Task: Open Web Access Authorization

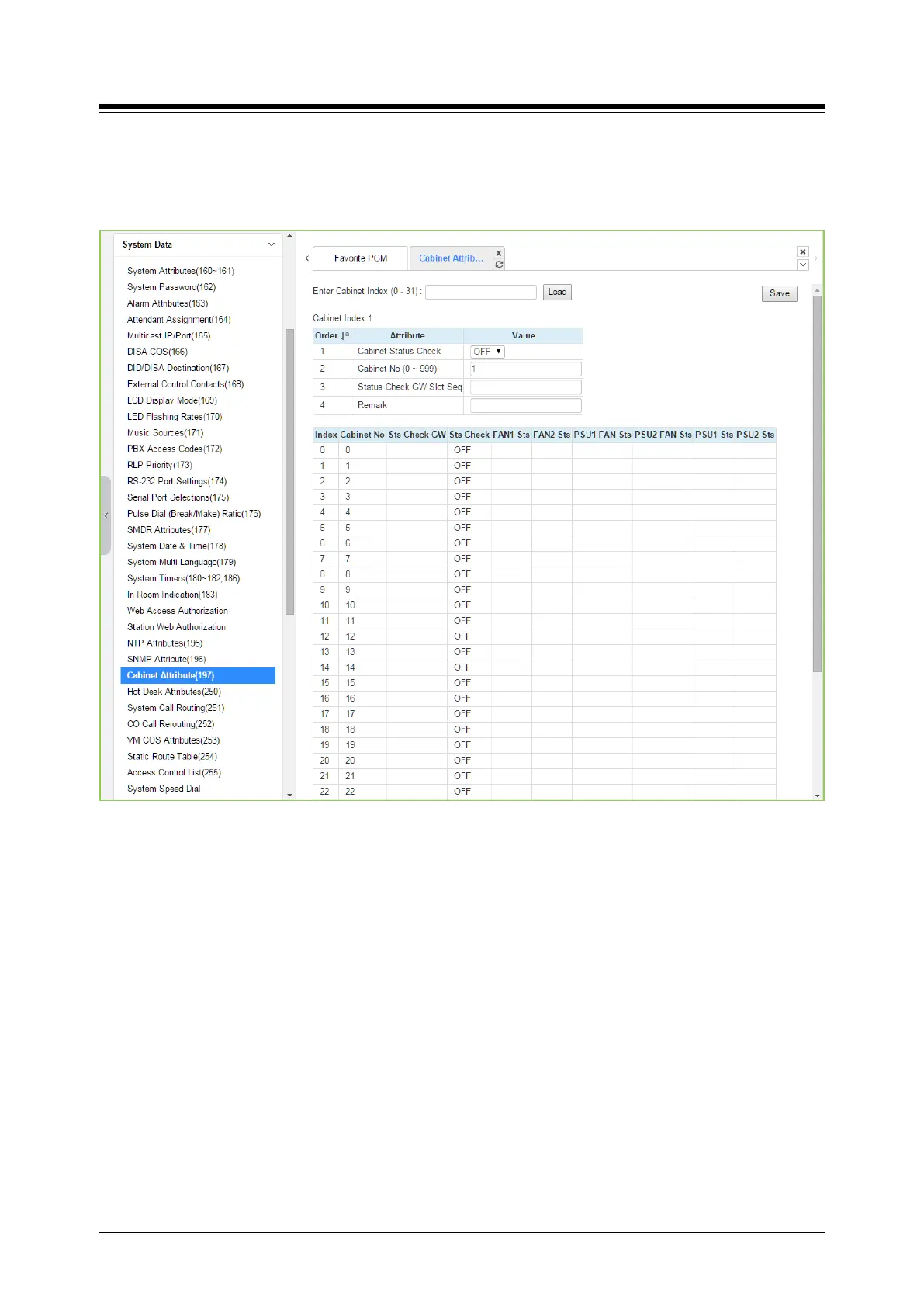Action: pyautogui.click(x=178, y=611)
